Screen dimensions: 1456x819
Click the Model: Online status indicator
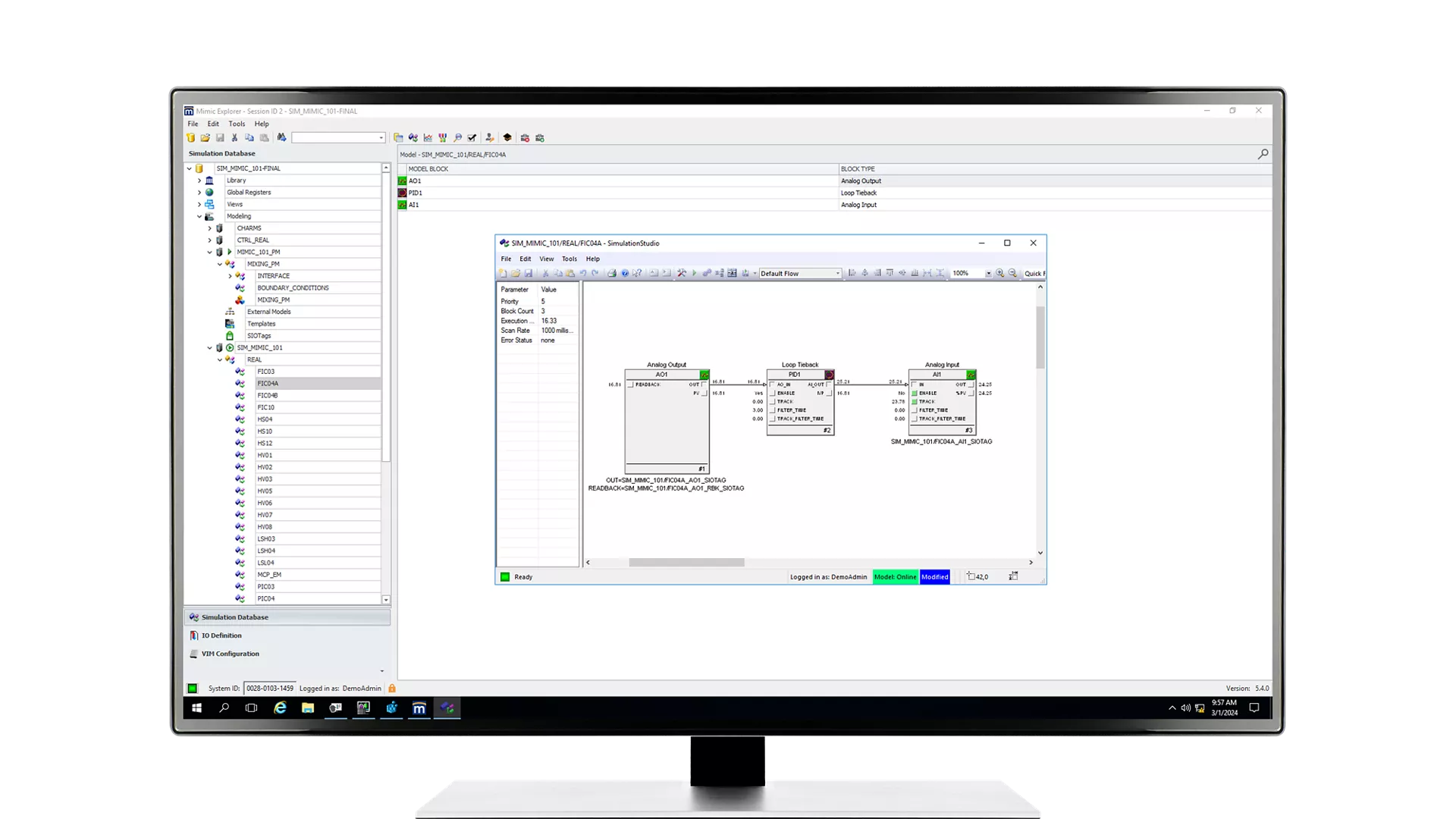pyautogui.click(x=895, y=576)
